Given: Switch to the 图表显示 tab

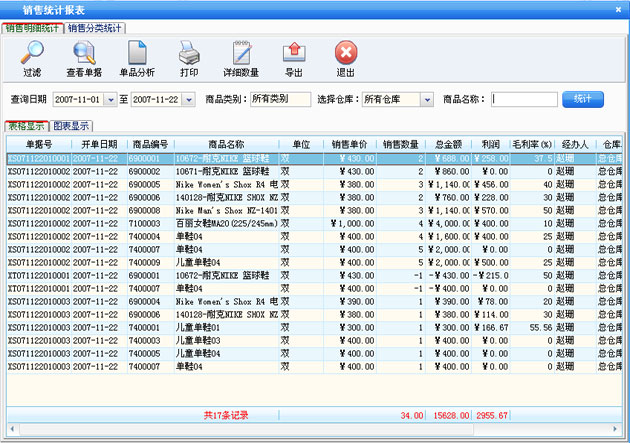Looking at the screenshot, I should 71,126.
